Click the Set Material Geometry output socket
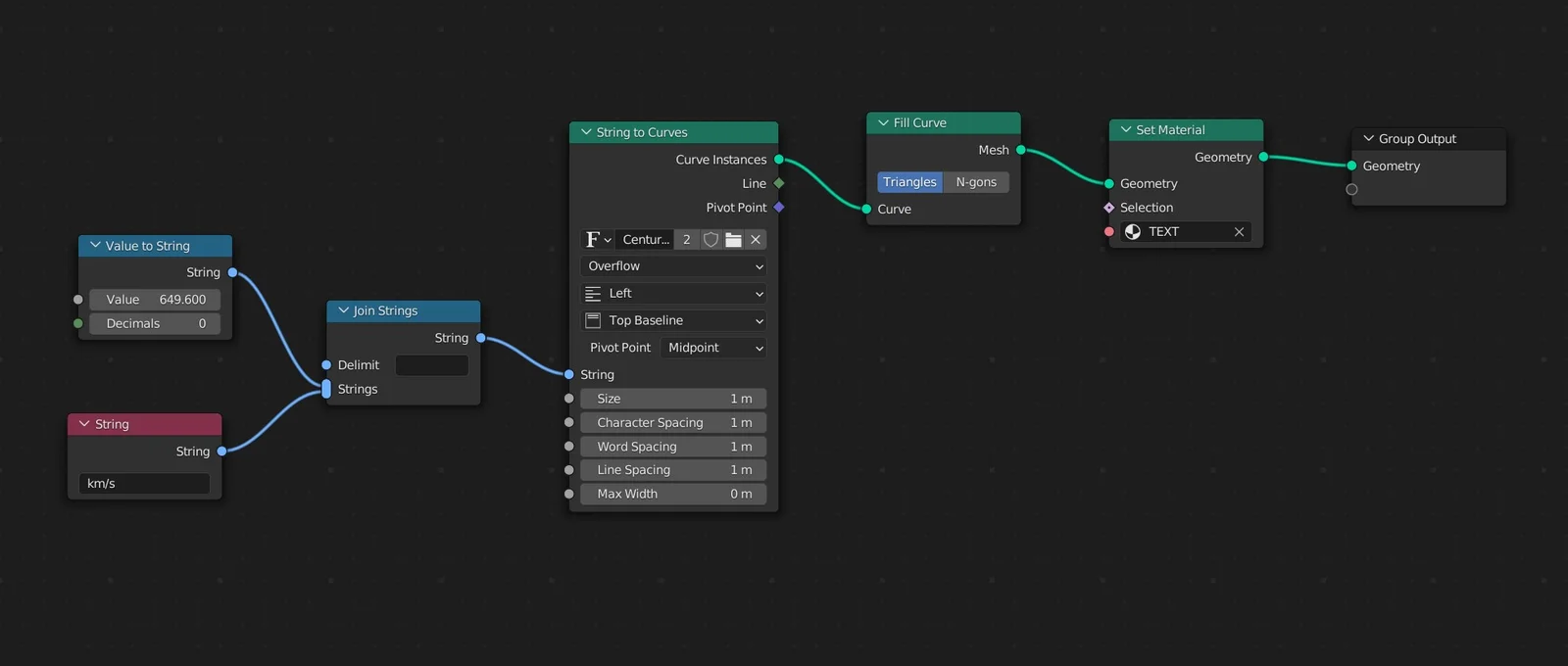 pyautogui.click(x=1263, y=157)
